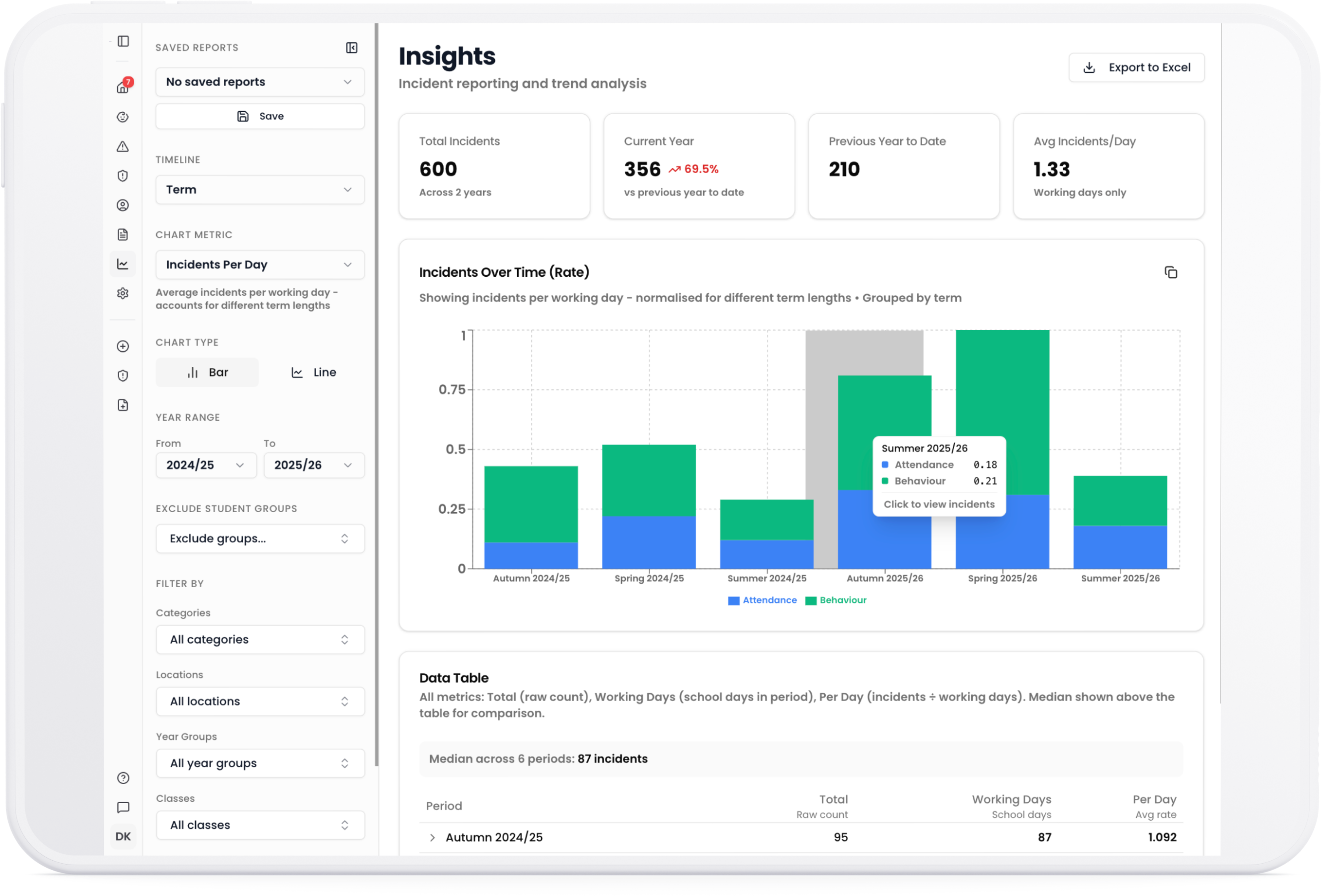Open the All locations filter
Screen dimensions: 1322x896
(x=260, y=701)
